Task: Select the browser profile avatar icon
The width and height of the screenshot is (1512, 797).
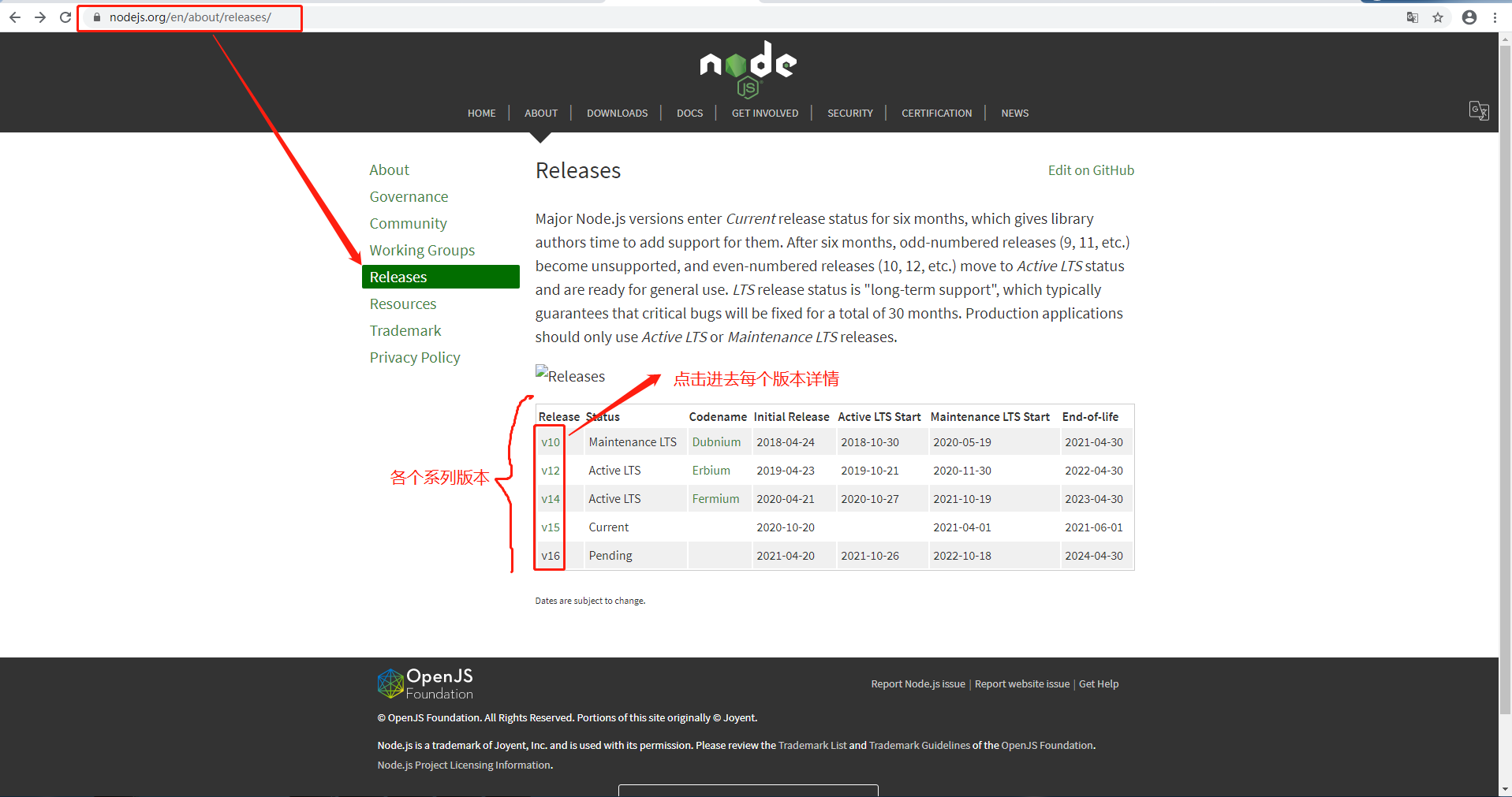Action: coord(1469,17)
